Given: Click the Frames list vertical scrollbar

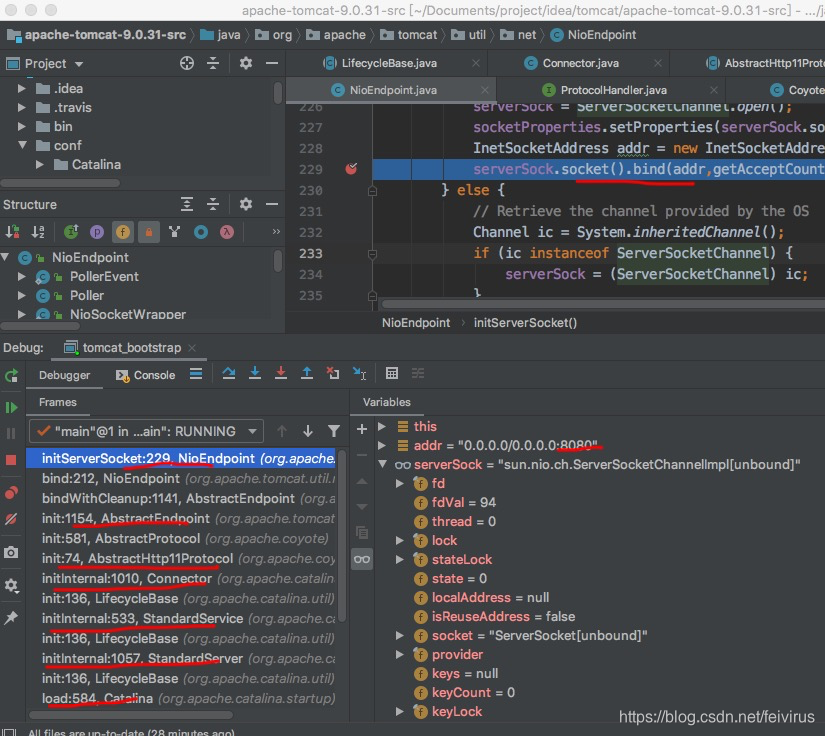Looking at the screenshot, I should coord(341,536).
